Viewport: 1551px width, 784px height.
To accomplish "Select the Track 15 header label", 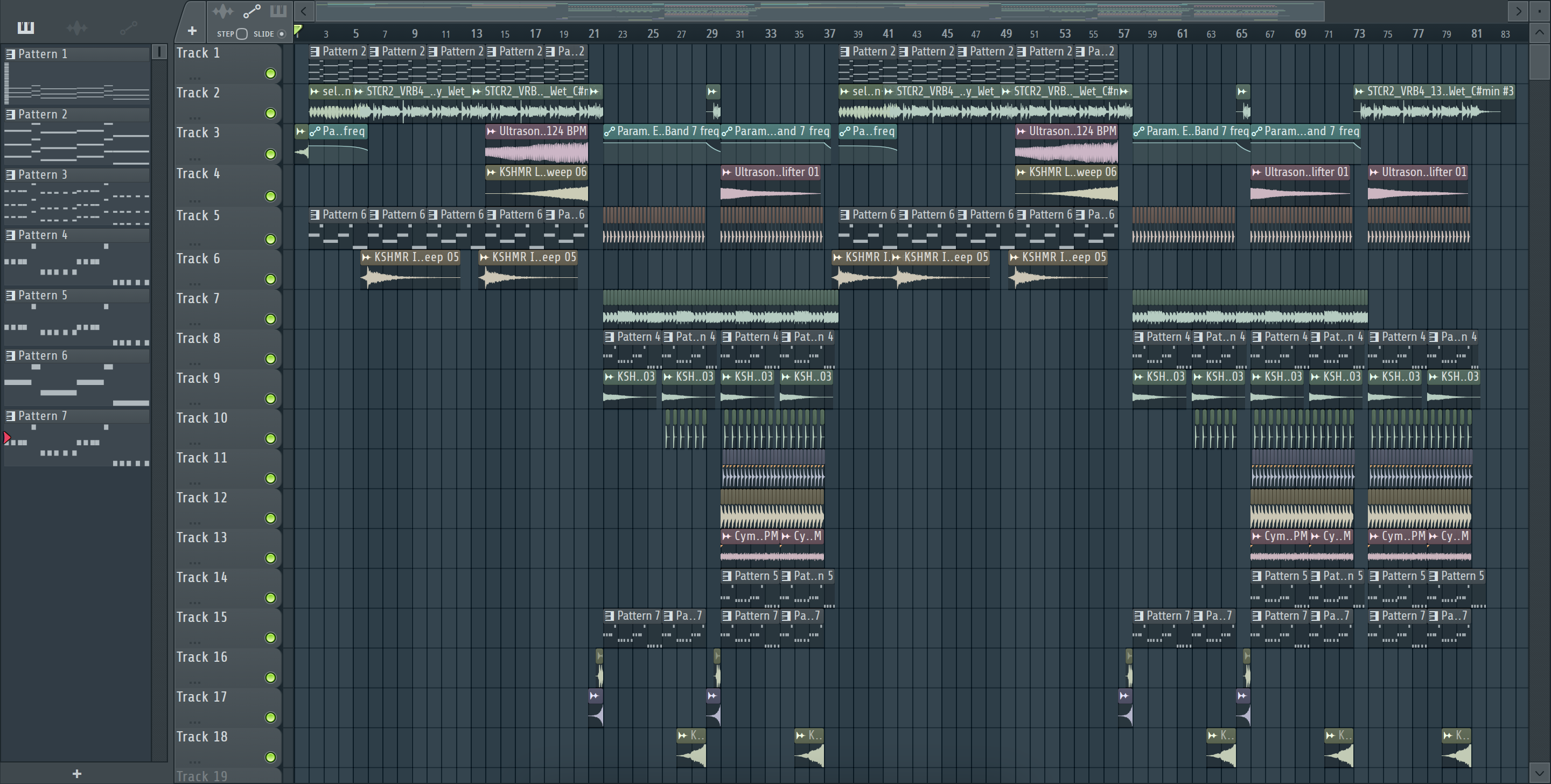I will [x=202, y=617].
